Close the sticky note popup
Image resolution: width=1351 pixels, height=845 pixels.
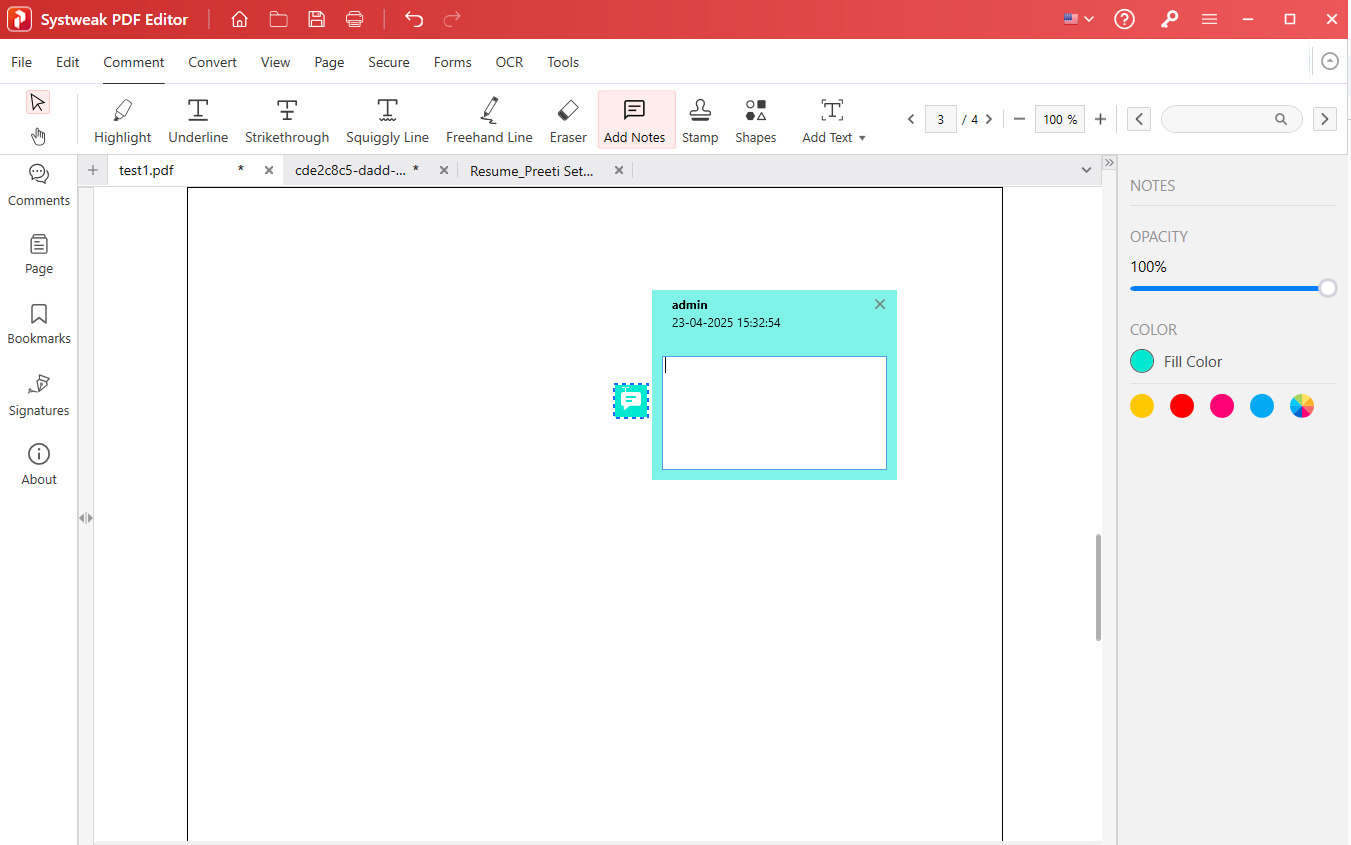point(880,304)
